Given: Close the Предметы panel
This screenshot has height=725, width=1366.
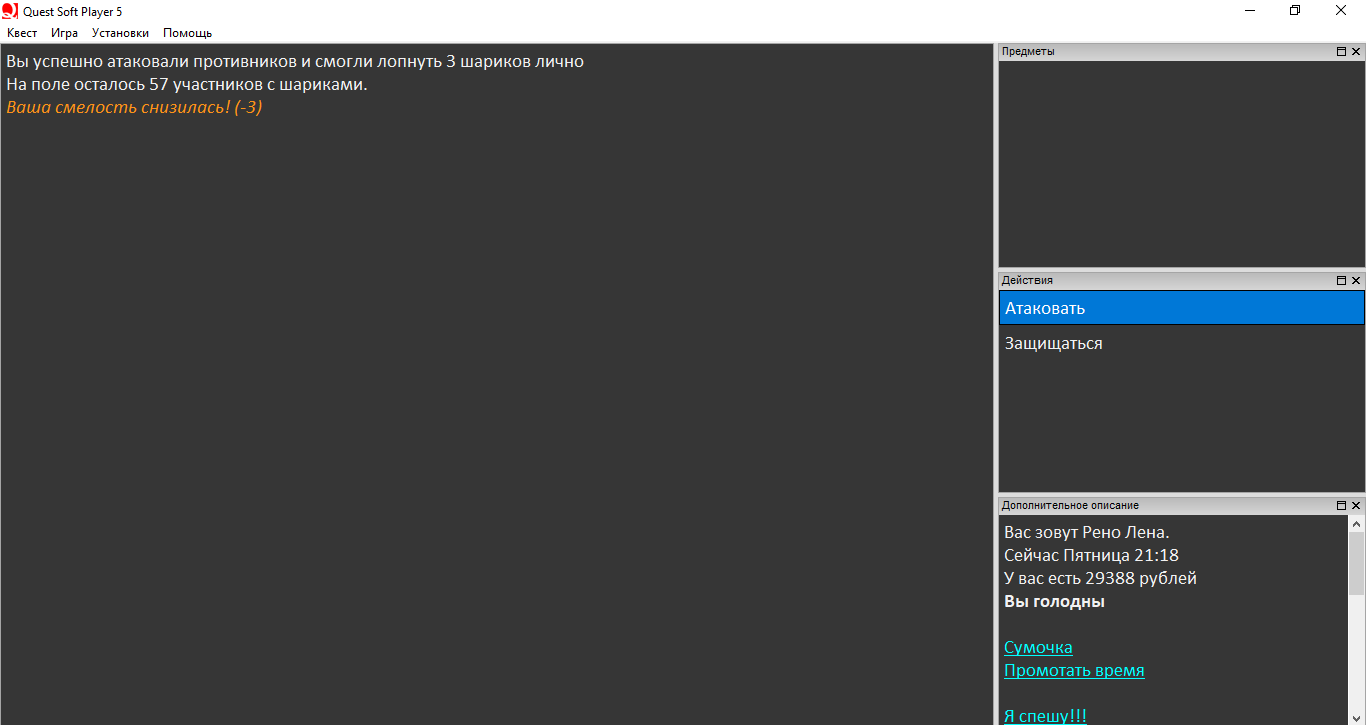Looking at the screenshot, I should point(1356,52).
